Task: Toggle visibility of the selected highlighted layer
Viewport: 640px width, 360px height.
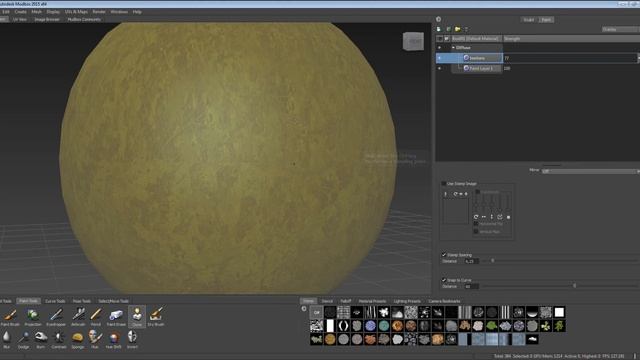Action: pos(439,58)
